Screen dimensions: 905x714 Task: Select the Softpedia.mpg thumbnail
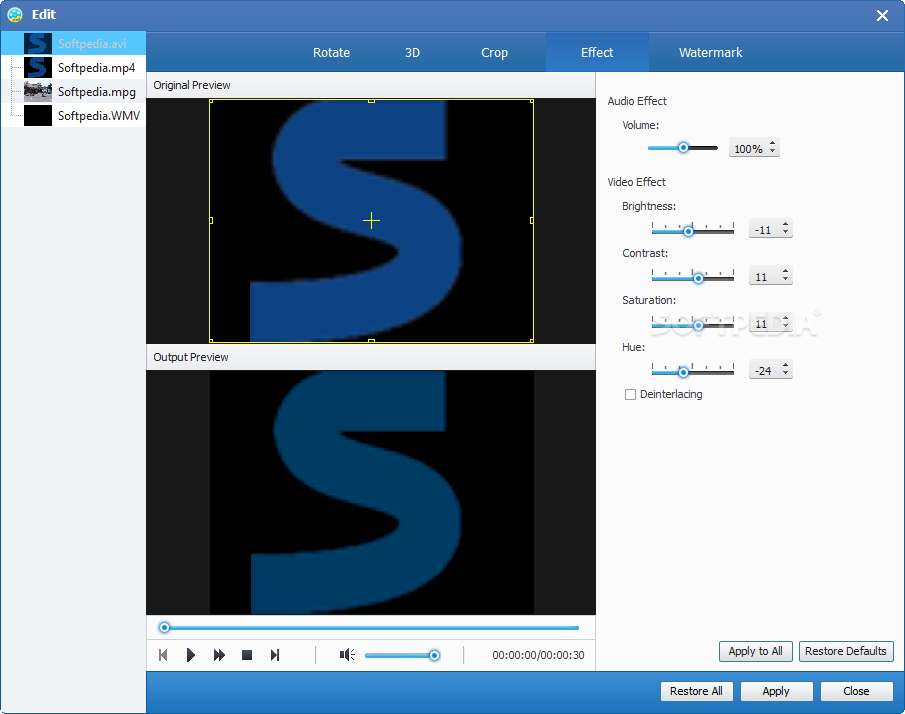[x=38, y=92]
